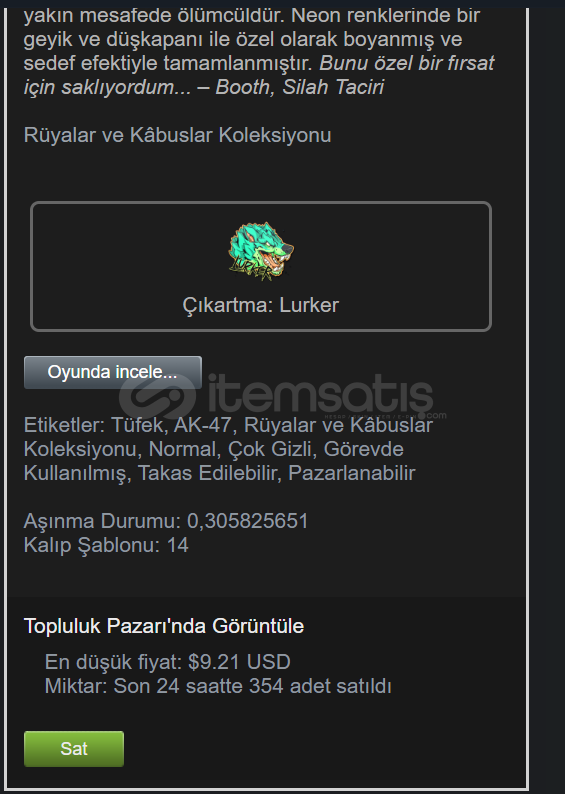Click the "Takas Edilebilir" tag
The width and height of the screenshot is (565, 794).
tap(208, 473)
